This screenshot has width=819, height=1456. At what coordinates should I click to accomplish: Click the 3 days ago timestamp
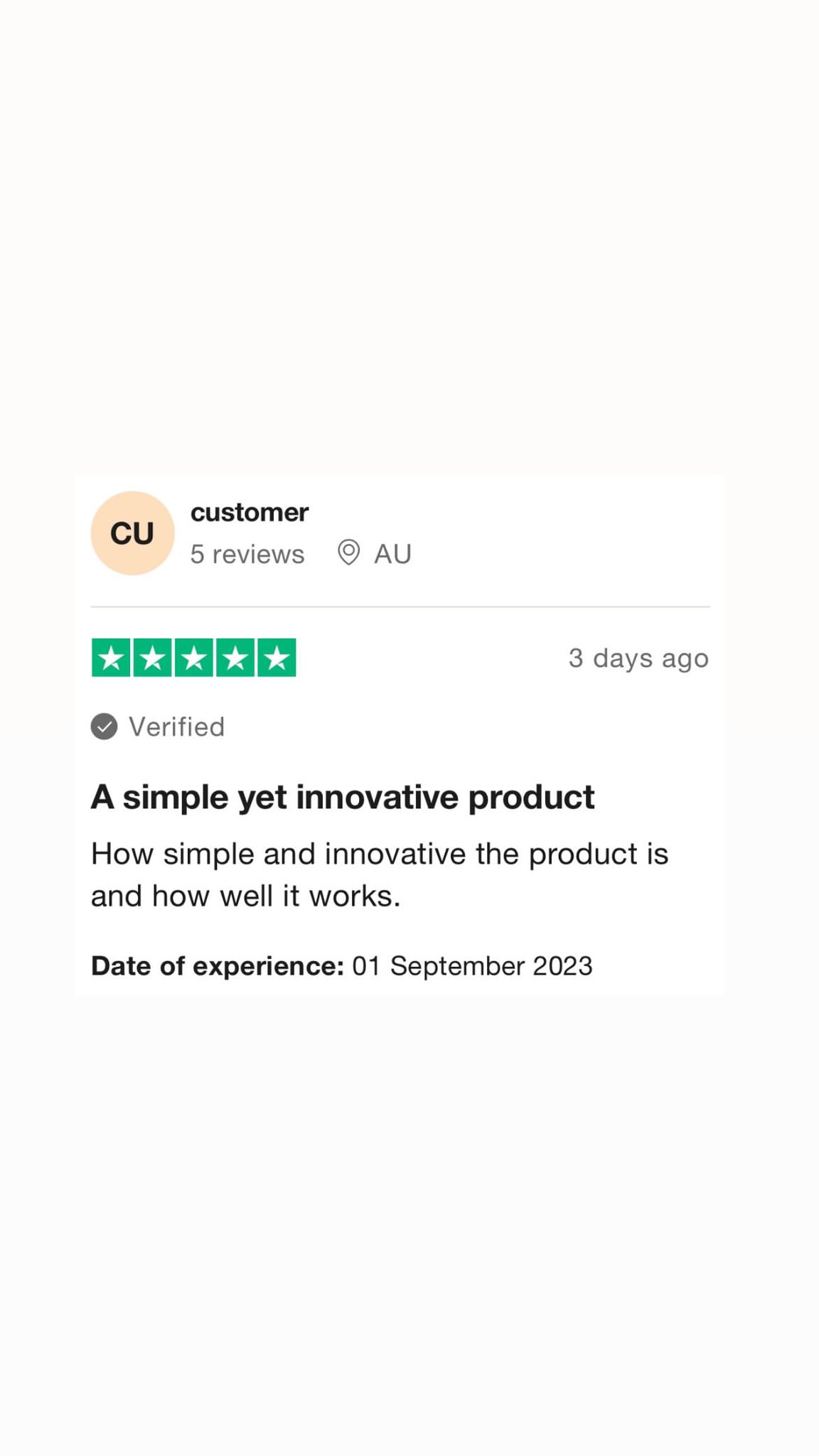pos(638,658)
